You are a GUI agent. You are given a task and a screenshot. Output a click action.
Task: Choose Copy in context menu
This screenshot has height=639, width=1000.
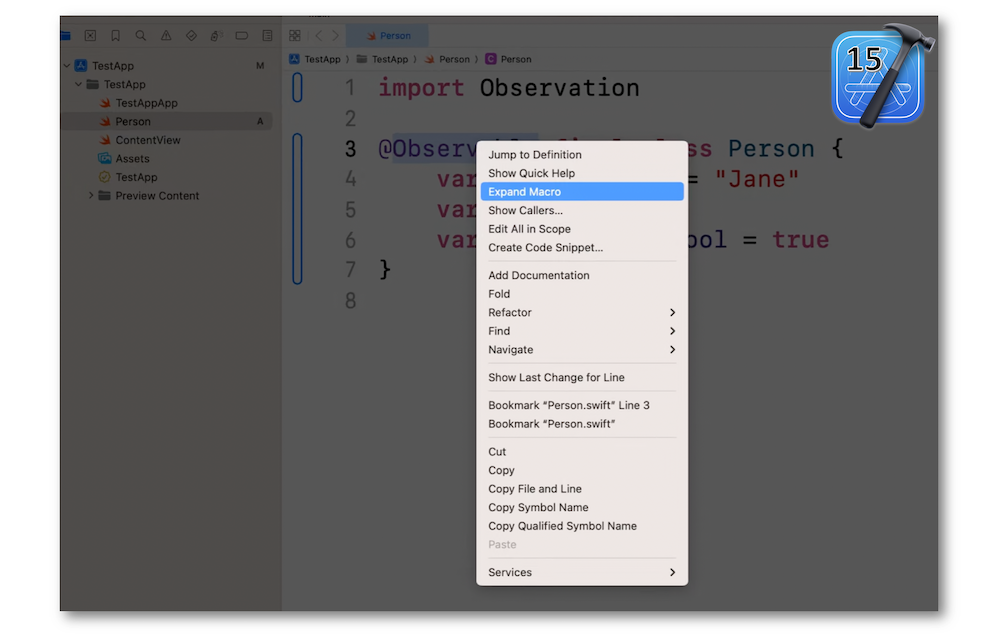(582, 470)
